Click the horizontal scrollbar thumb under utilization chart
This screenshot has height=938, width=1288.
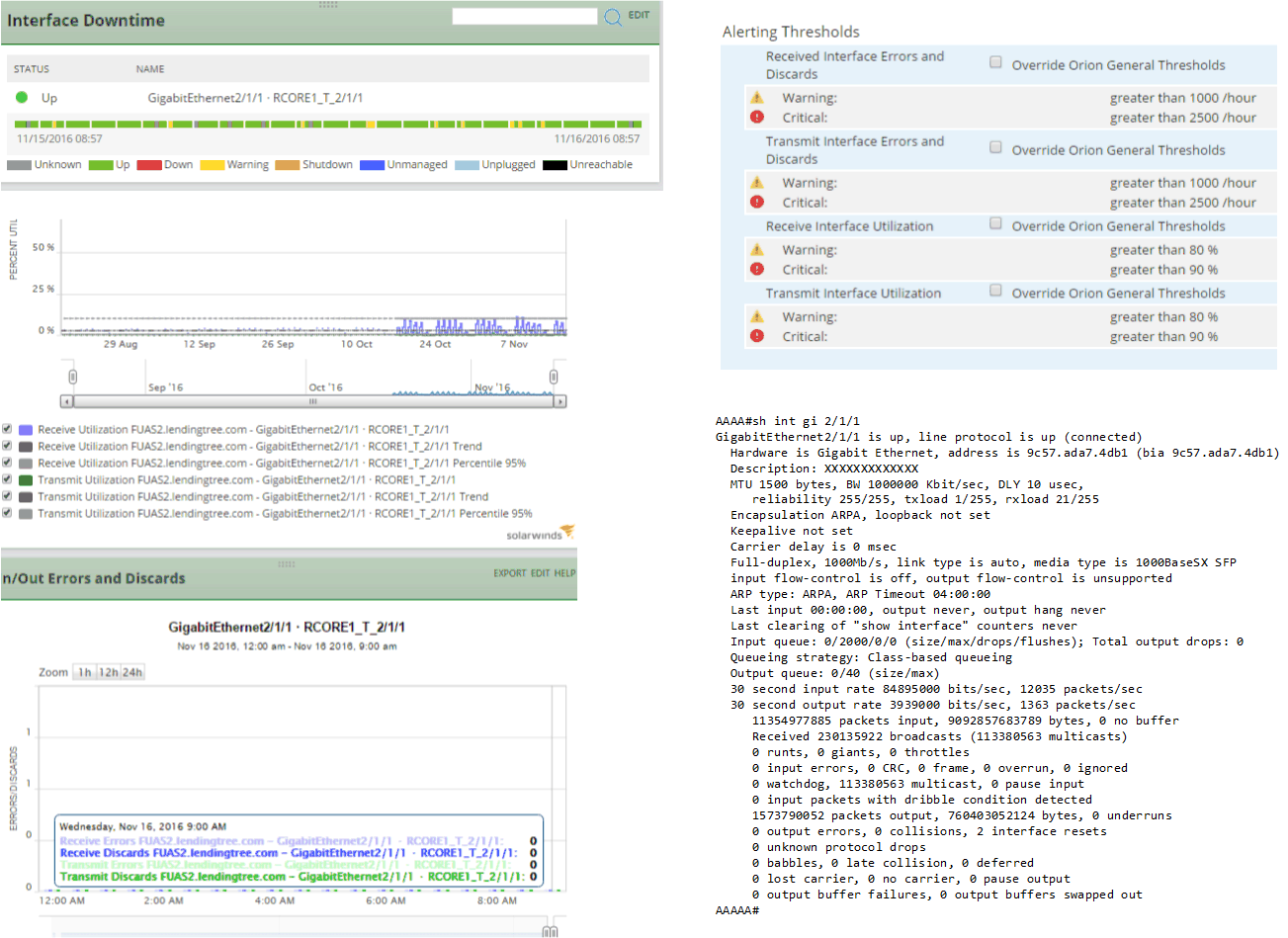[x=313, y=401]
